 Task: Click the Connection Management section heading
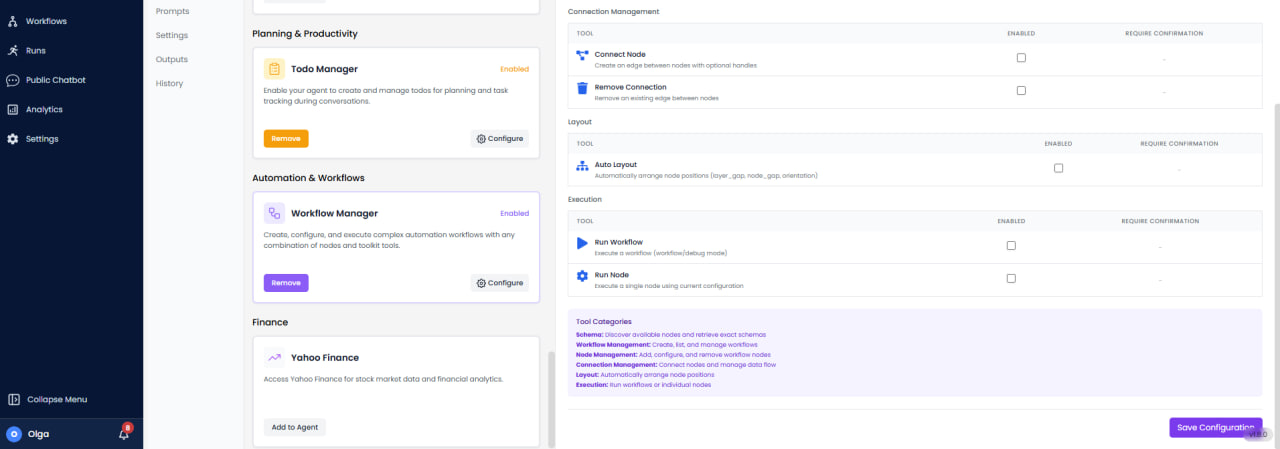613,11
